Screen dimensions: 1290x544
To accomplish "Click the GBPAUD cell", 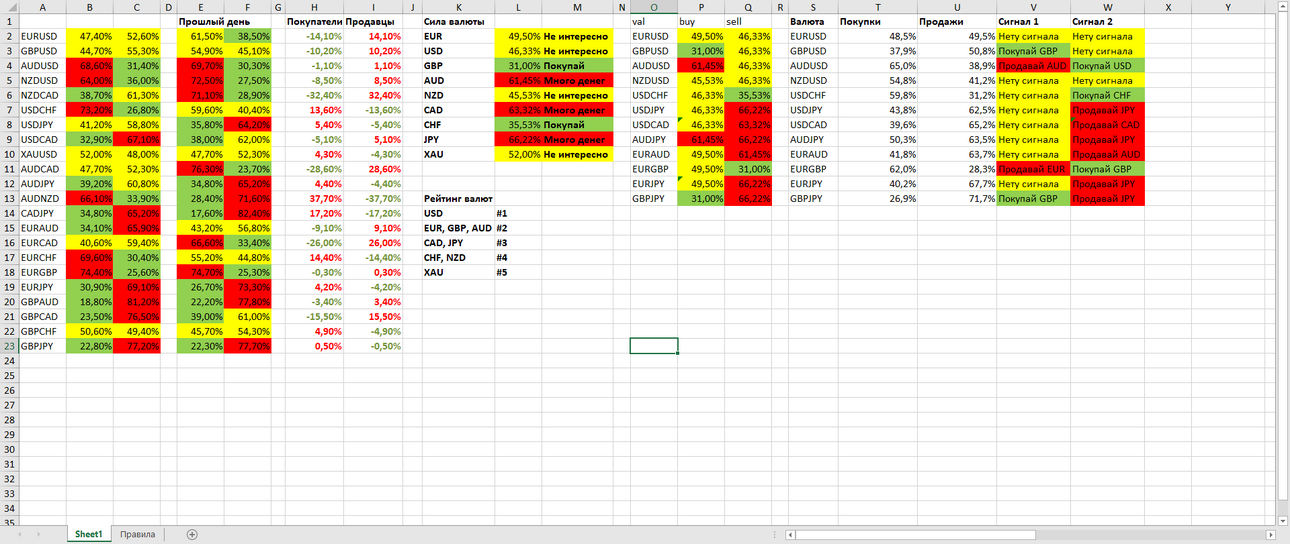I will point(43,302).
